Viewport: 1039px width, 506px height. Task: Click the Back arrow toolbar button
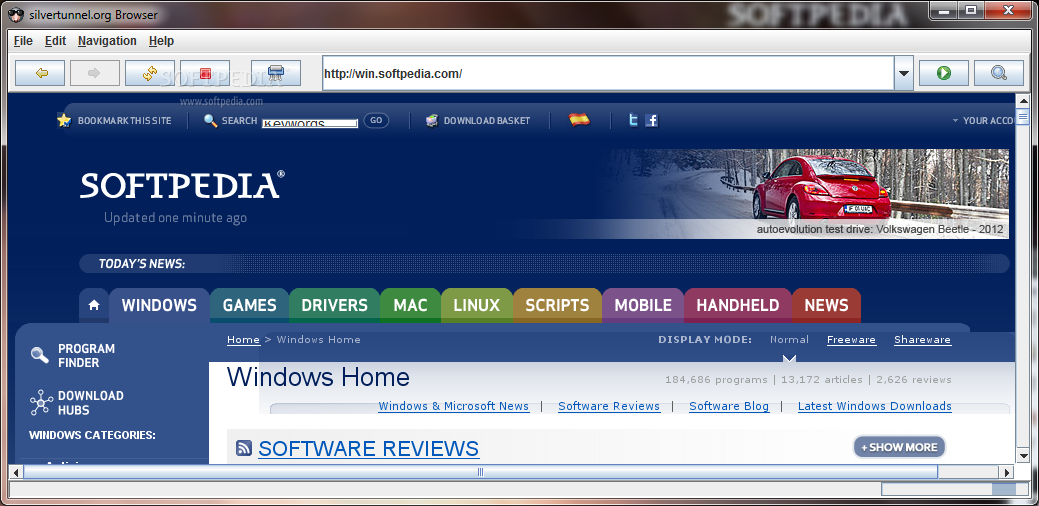[40, 73]
